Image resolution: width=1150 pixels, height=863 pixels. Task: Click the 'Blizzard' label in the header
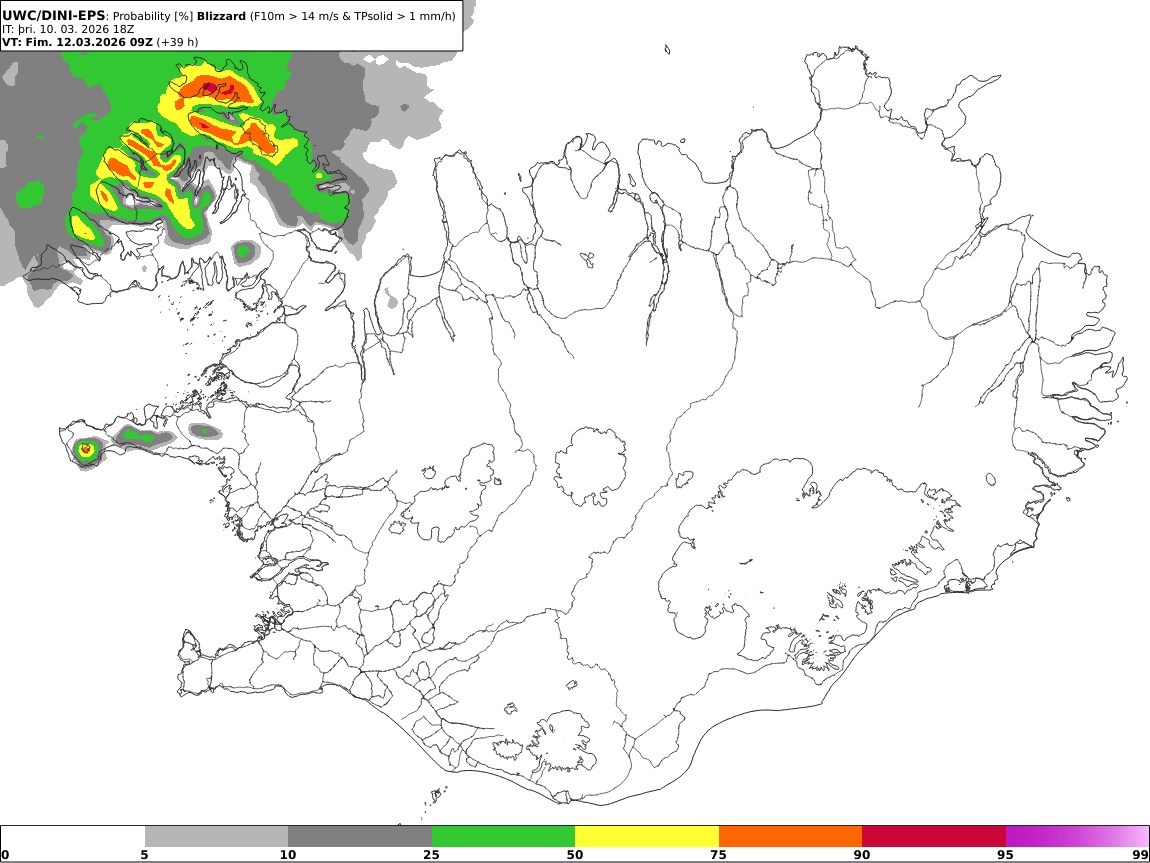pyautogui.click(x=221, y=16)
